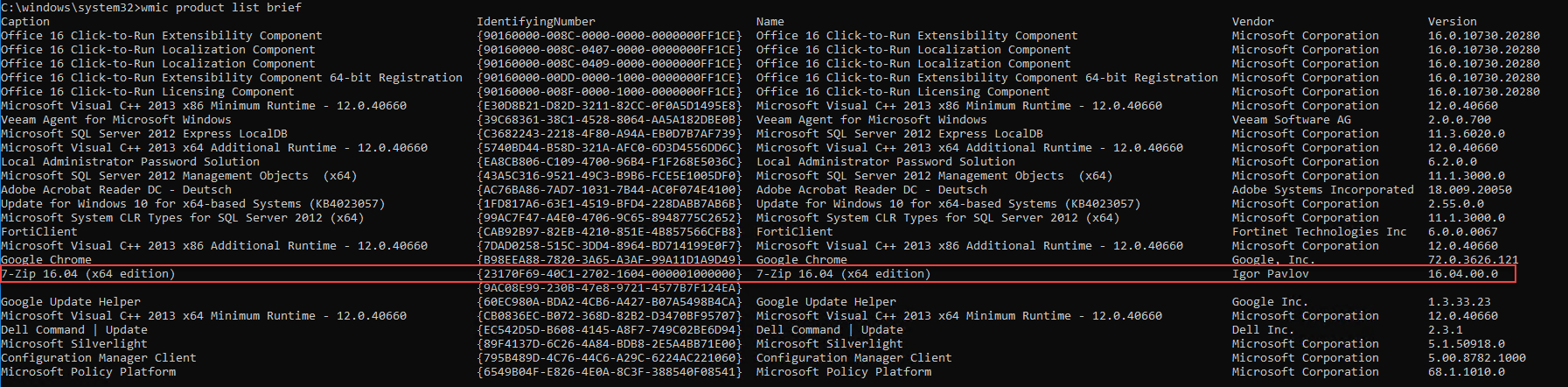
Task: Click the Google Update Helper name entry
Action: tap(826, 302)
